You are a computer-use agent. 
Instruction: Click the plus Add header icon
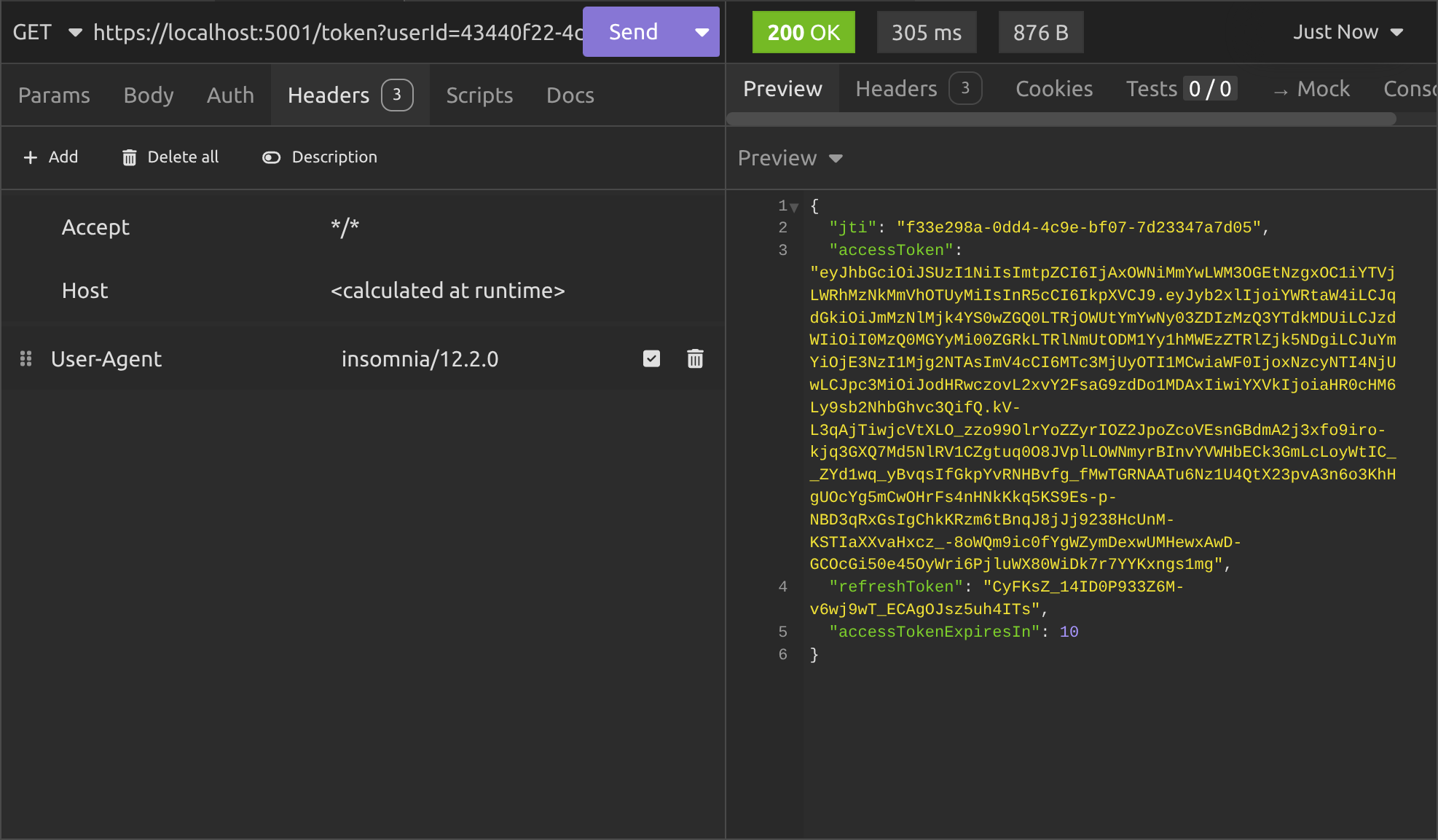click(31, 157)
